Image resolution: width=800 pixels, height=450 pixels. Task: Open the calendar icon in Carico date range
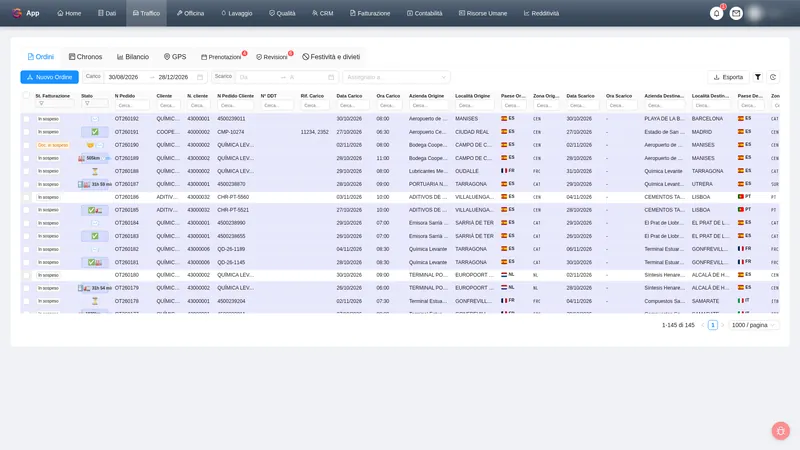pyautogui.click(x=200, y=77)
